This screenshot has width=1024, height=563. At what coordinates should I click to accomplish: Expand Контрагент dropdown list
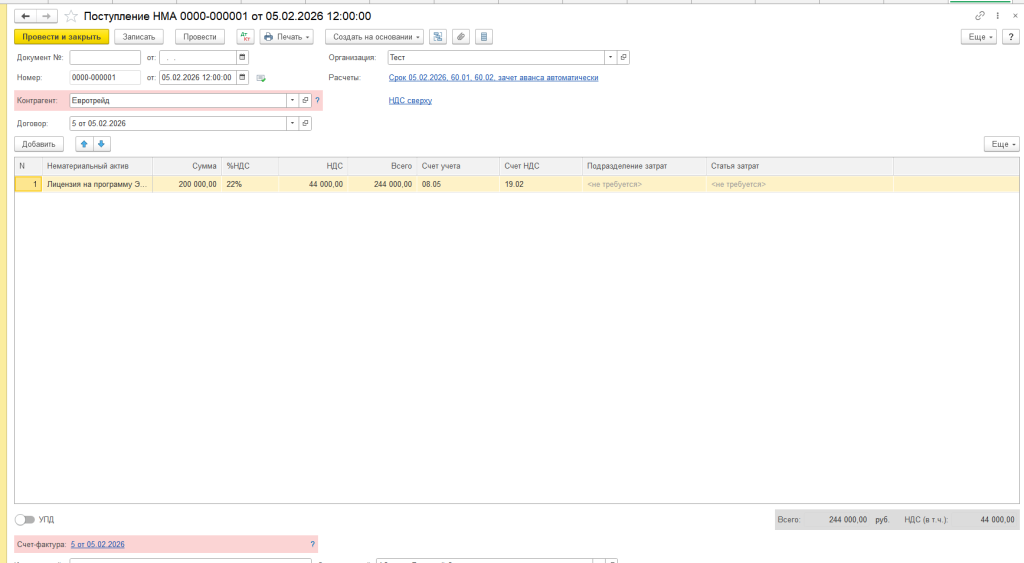pos(292,101)
